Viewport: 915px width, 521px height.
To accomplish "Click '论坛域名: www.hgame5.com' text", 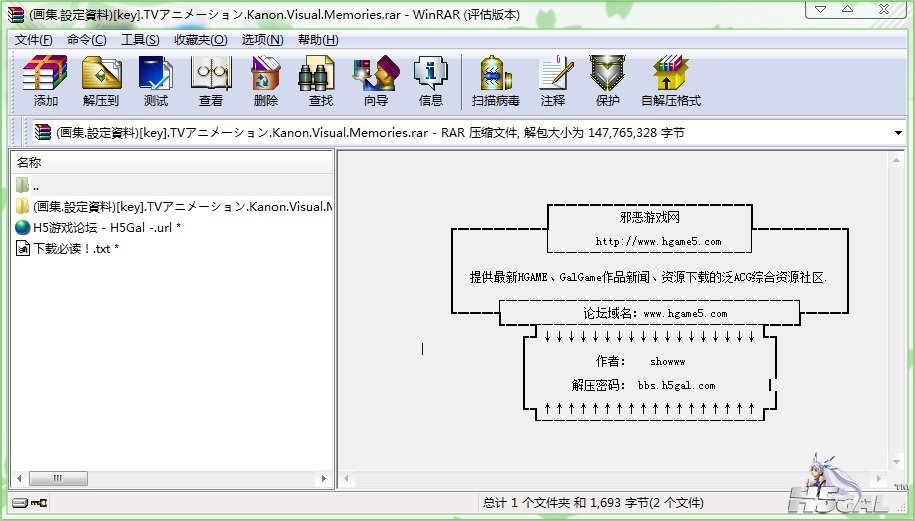I will (x=655, y=313).
